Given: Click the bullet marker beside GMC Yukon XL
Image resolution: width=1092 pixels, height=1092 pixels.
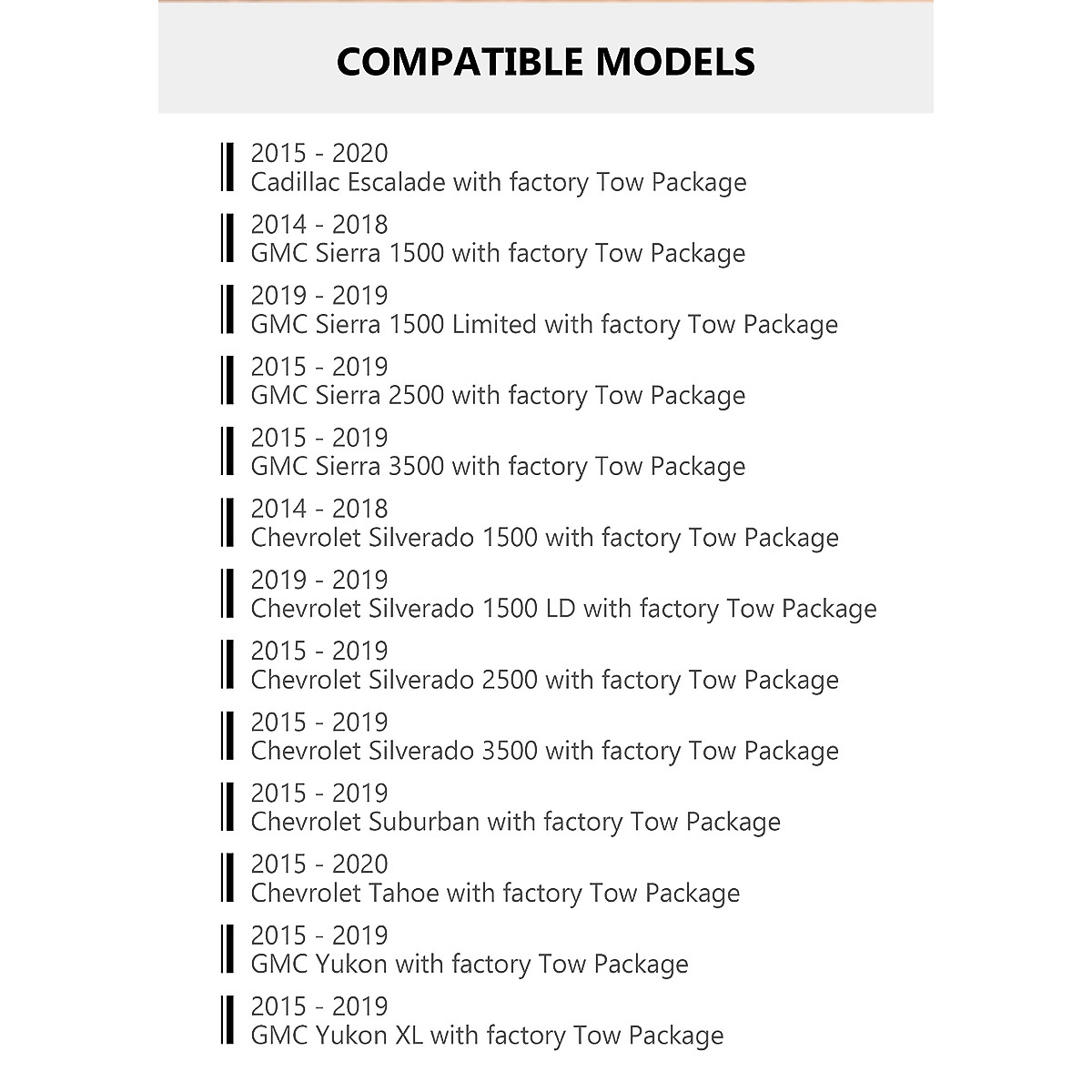Looking at the screenshot, I should pos(227,1019).
